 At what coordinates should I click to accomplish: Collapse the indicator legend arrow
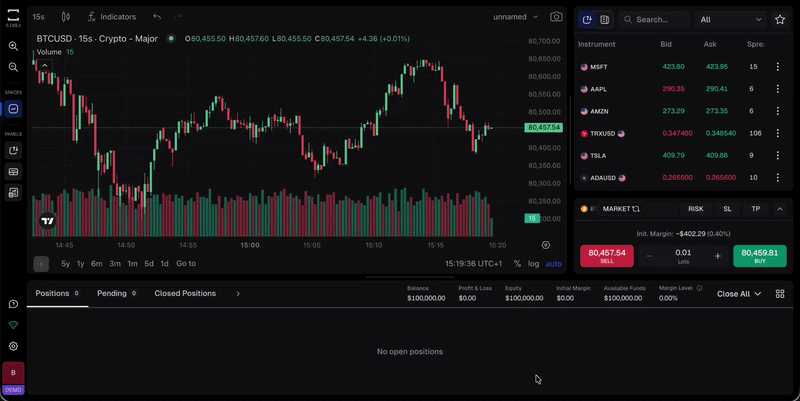click(x=45, y=65)
